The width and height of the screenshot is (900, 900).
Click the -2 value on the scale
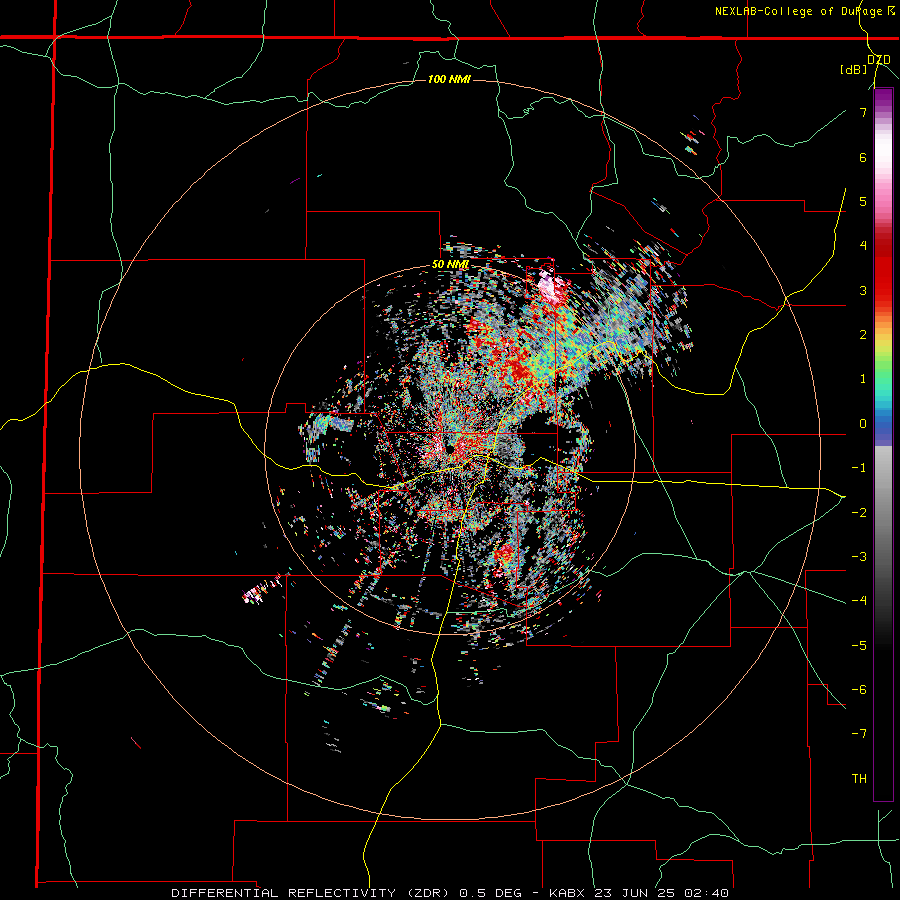[859, 512]
